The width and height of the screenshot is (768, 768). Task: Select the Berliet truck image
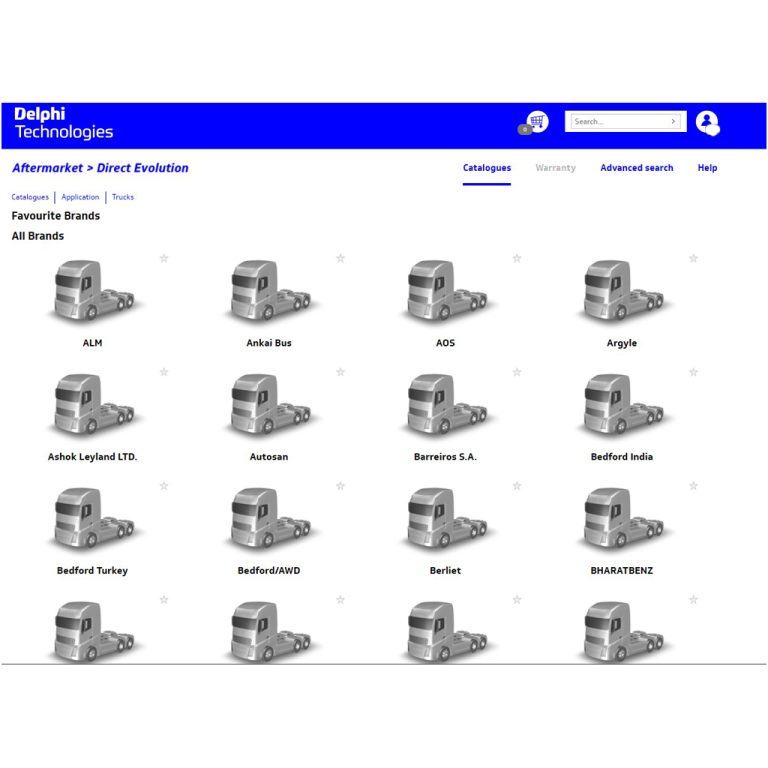[446, 518]
